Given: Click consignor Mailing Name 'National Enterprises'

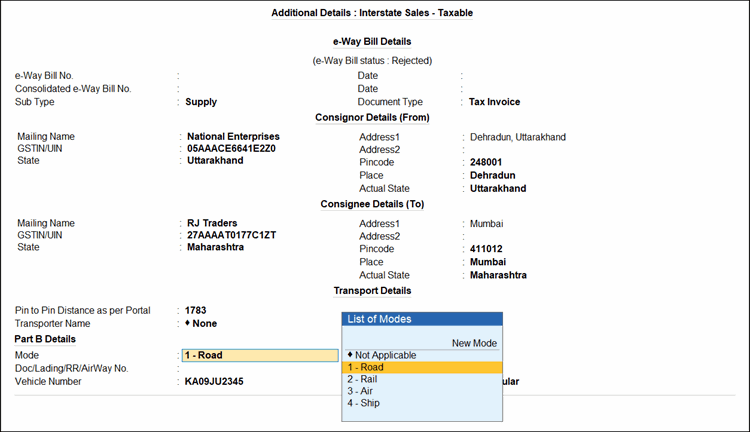Looking at the screenshot, I should point(233,136).
